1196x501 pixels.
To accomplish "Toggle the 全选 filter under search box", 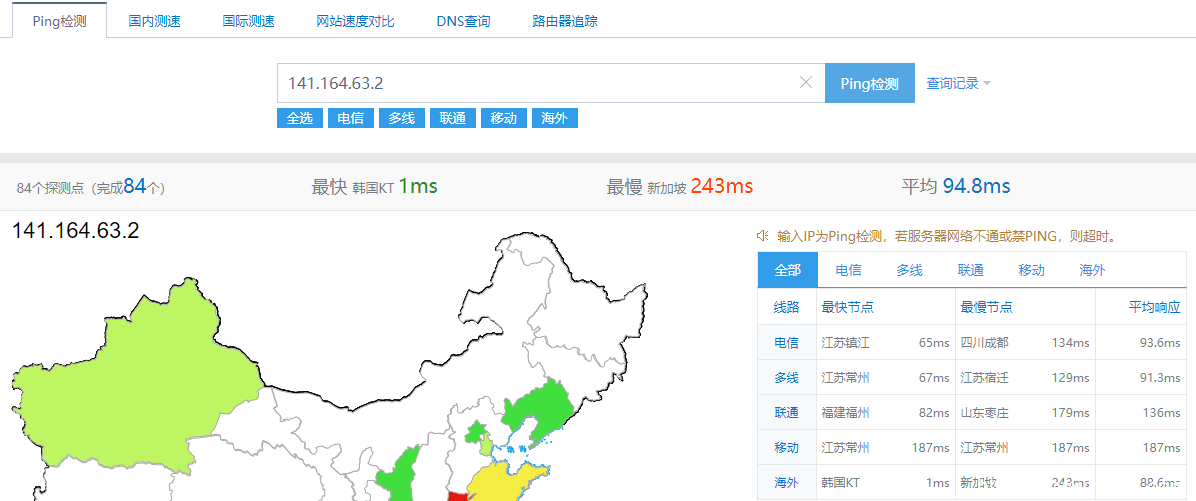I will (299, 118).
